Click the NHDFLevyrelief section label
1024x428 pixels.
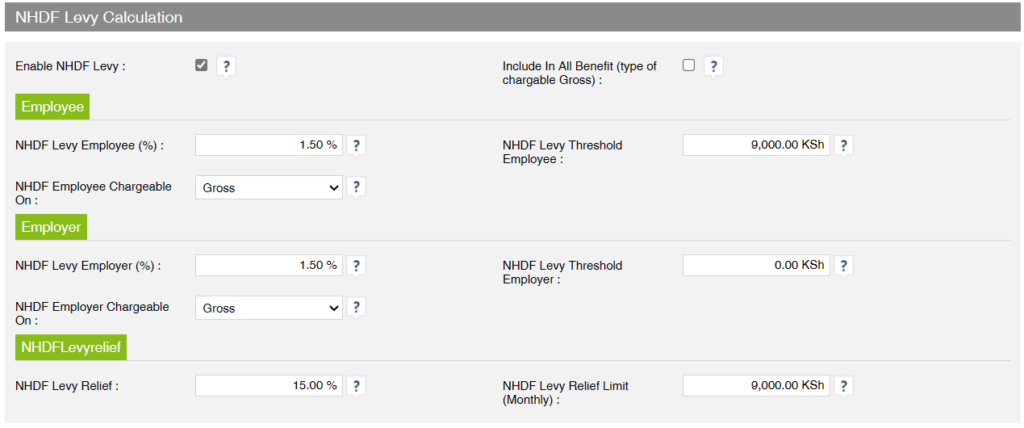tap(71, 347)
